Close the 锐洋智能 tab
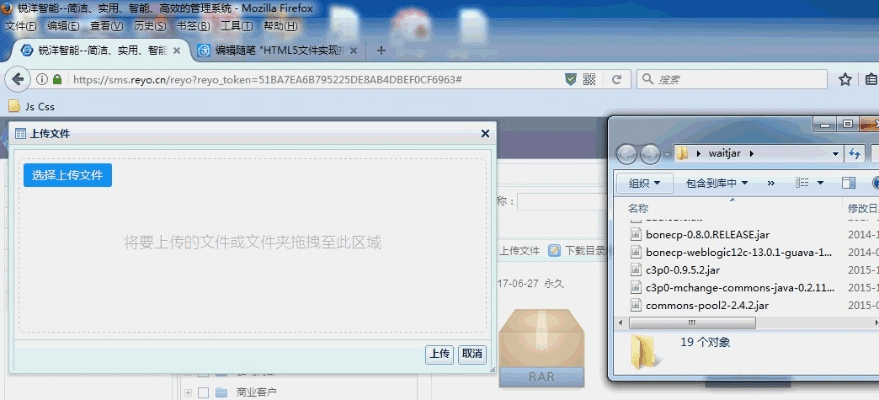 point(177,50)
